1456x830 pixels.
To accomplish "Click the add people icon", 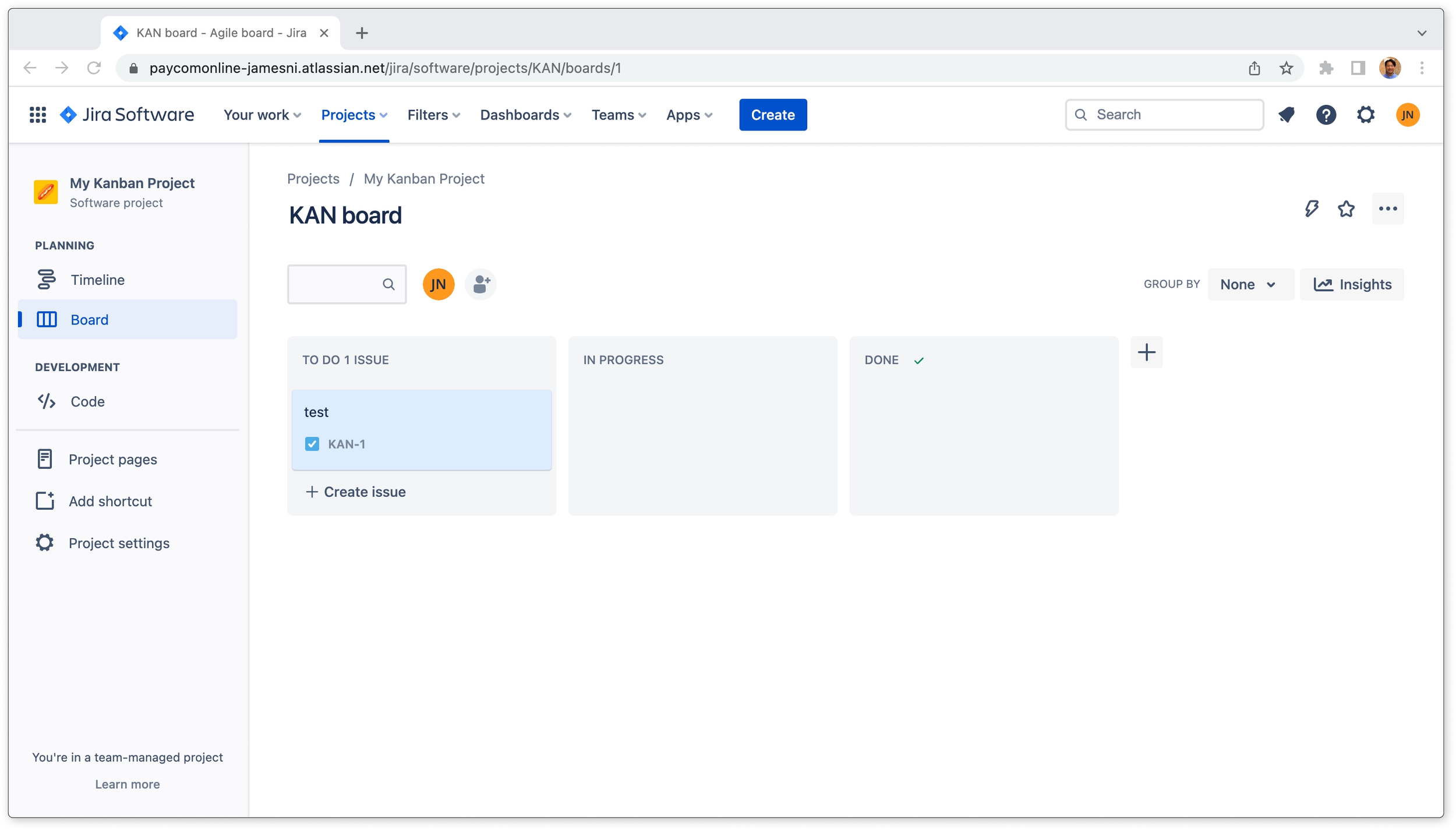I will coord(481,284).
